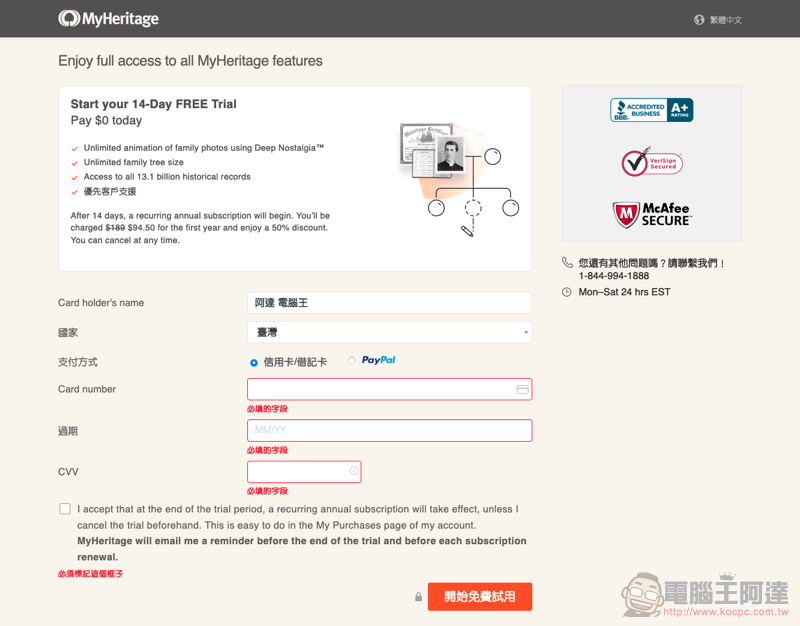
Task: Click the credit card icon in Card number field
Action: 522,389
